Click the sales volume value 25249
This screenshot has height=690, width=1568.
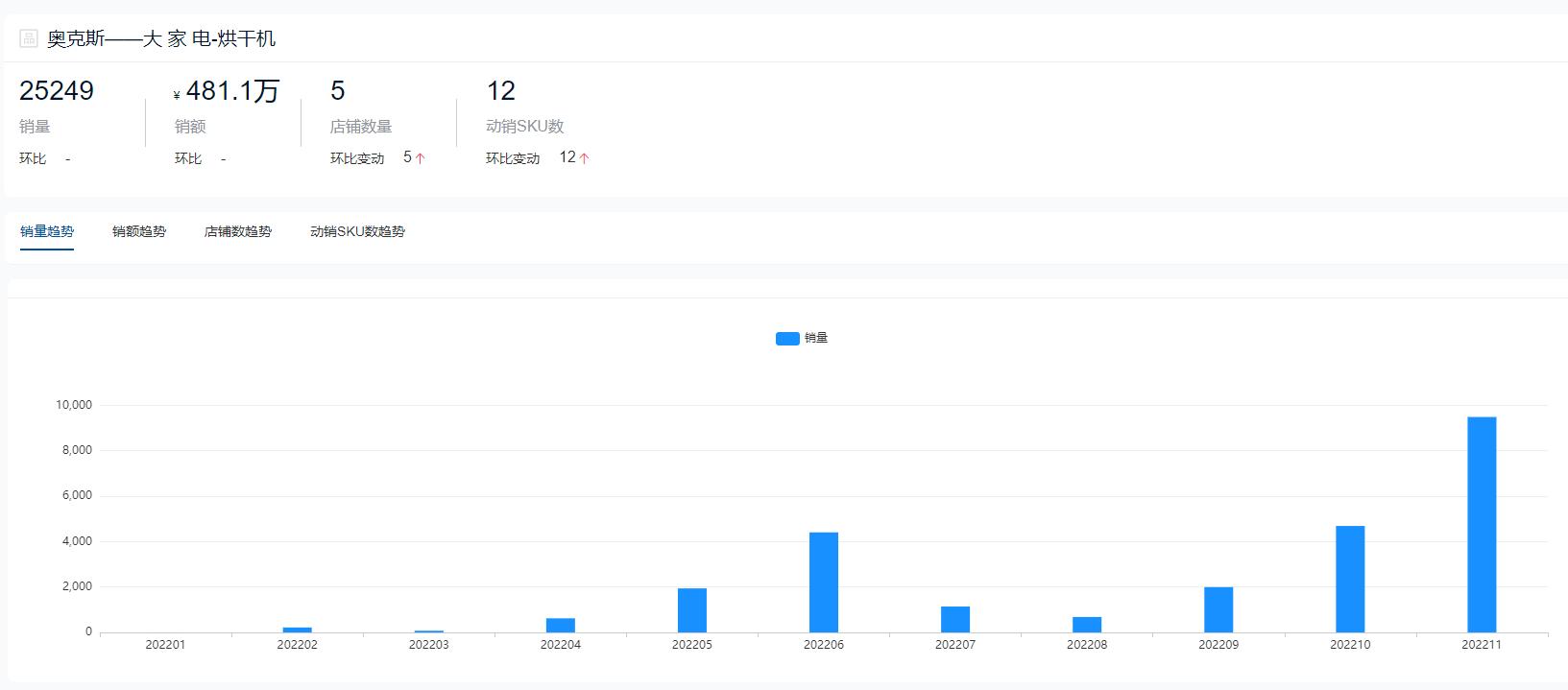57,91
